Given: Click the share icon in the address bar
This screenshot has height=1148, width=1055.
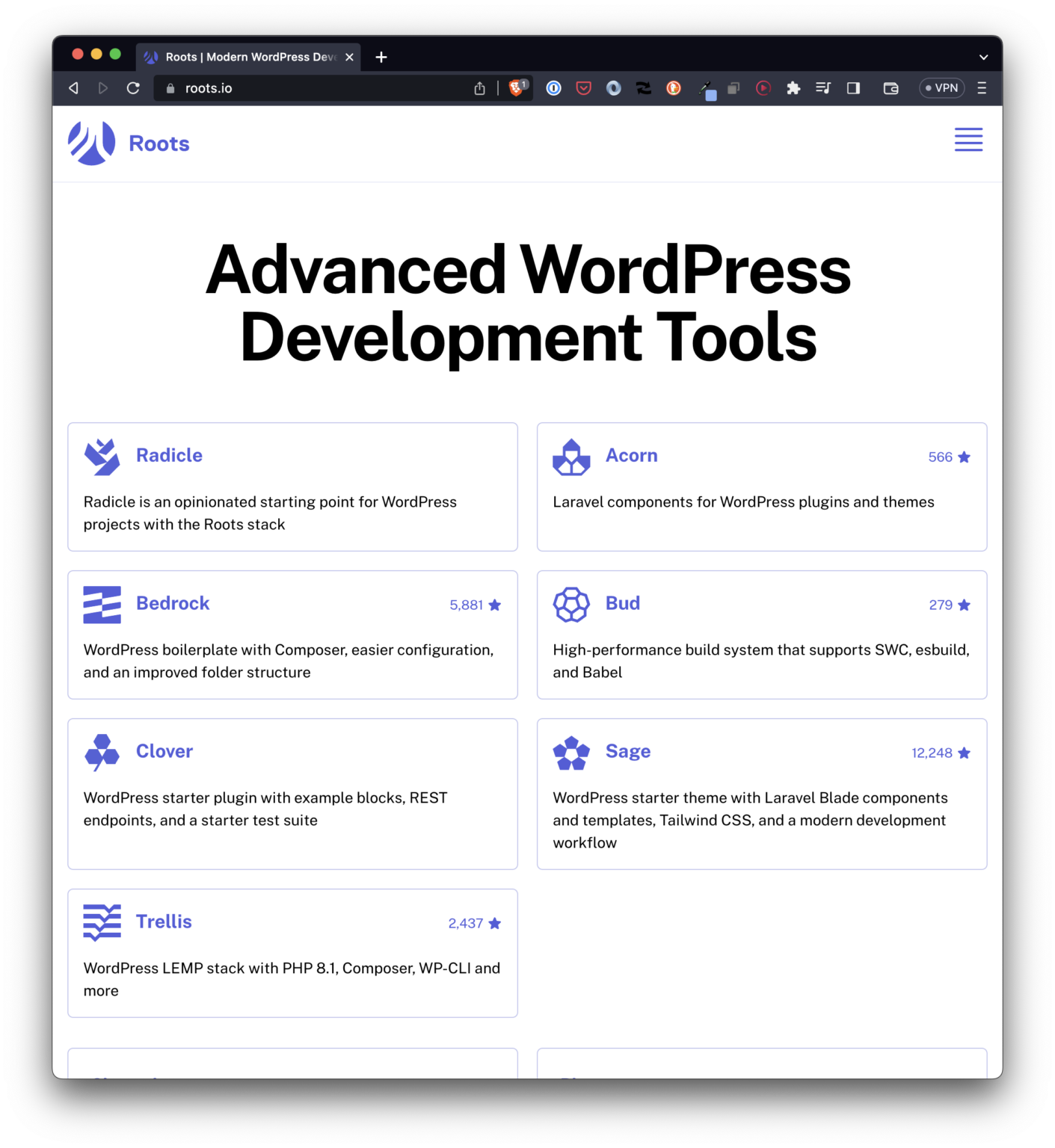Looking at the screenshot, I should point(480,87).
